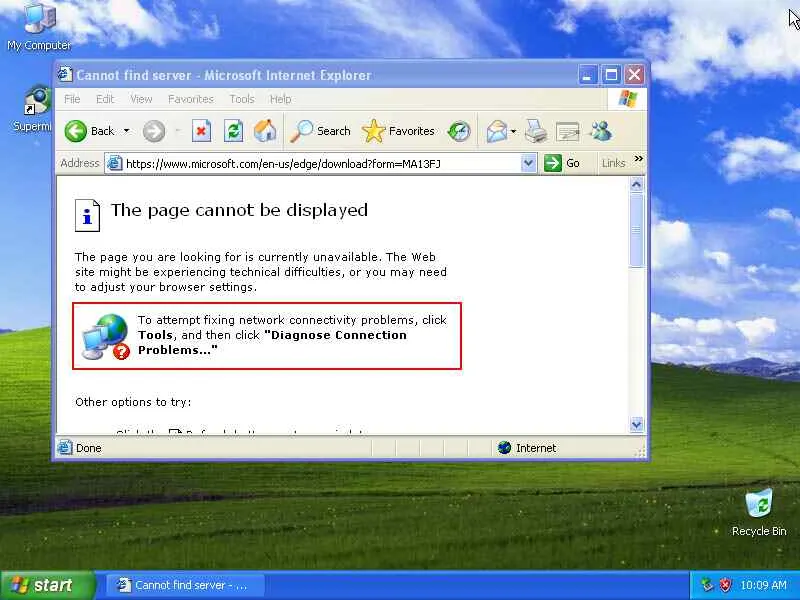
Task: Open the File menu
Action: pyautogui.click(x=72, y=99)
